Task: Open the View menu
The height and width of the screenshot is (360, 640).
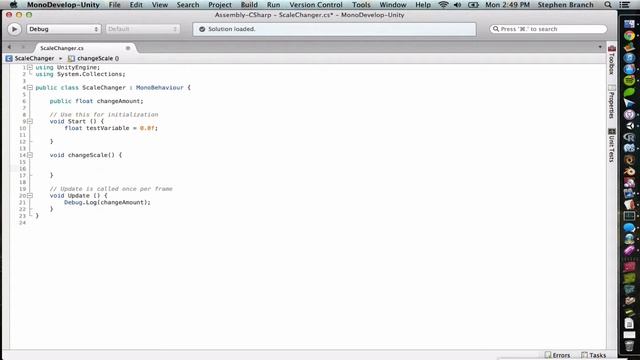Action: point(160,5)
